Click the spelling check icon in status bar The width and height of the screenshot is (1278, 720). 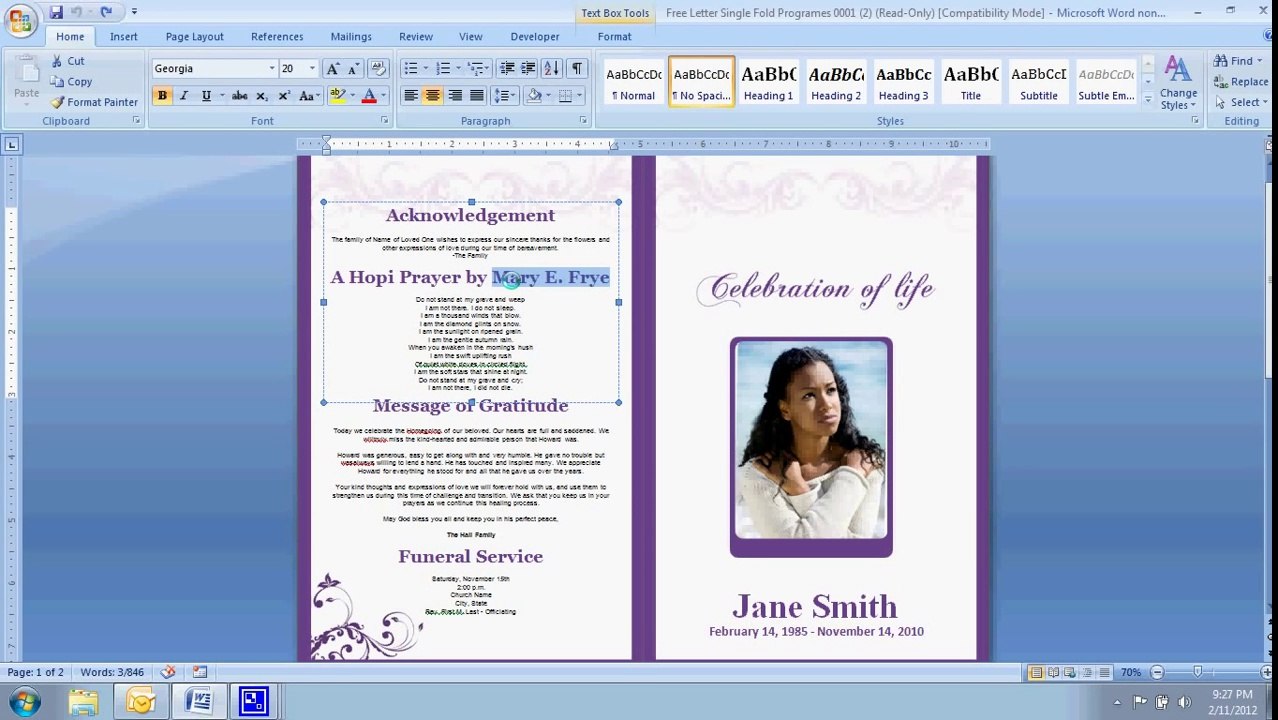pyautogui.click(x=168, y=672)
